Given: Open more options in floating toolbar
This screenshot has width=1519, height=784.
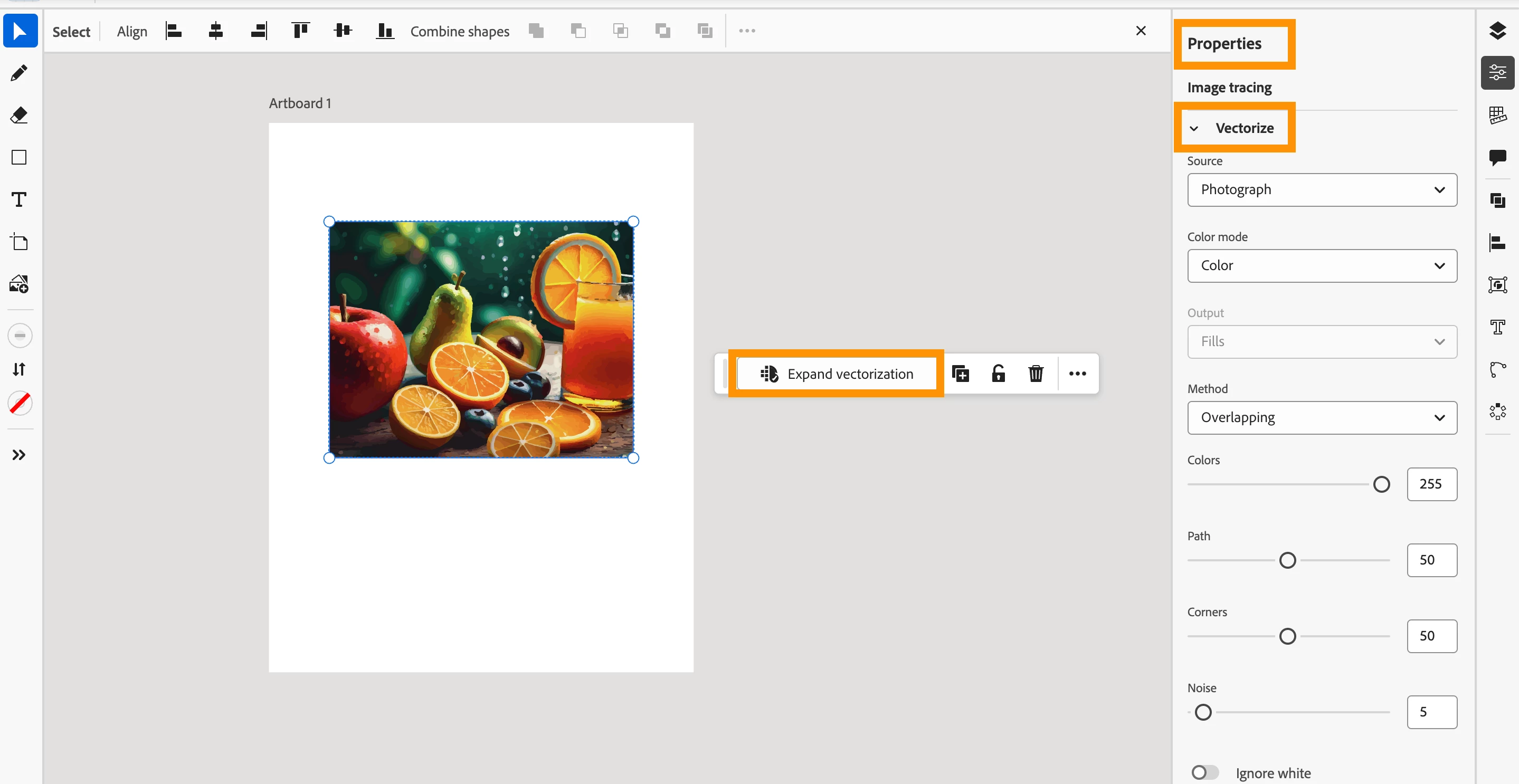Looking at the screenshot, I should point(1077,374).
